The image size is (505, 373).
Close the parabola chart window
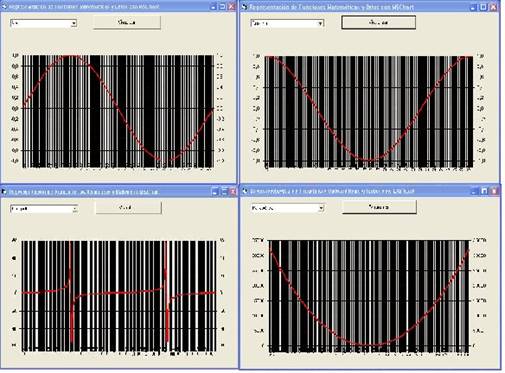(x=494, y=191)
